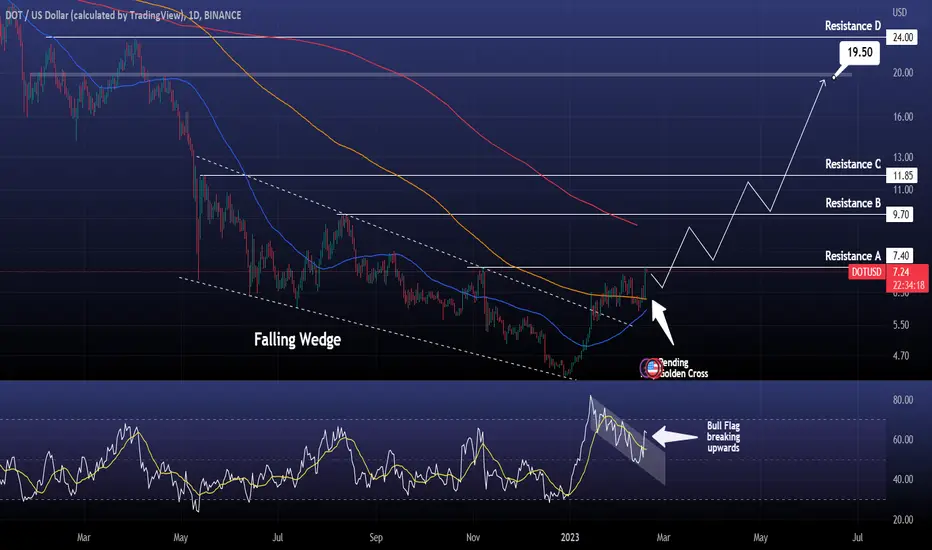Click the Nov time axis label
932x550 pixels.
click(x=473, y=538)
